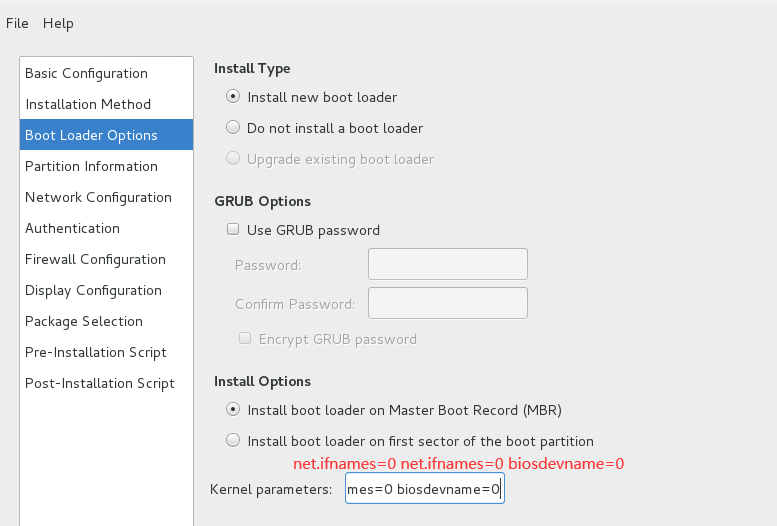Open the Help menu
Screen dimensions: 777x526
[58, 23]
